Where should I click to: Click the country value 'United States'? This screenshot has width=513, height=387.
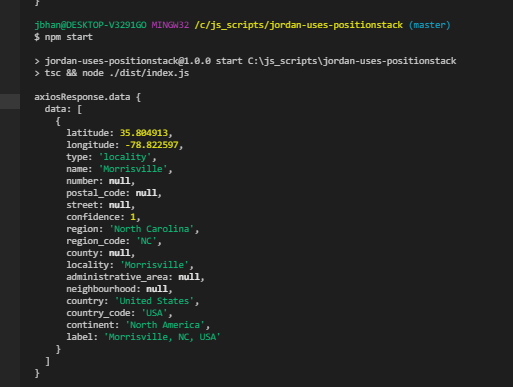tap(154, 301)
